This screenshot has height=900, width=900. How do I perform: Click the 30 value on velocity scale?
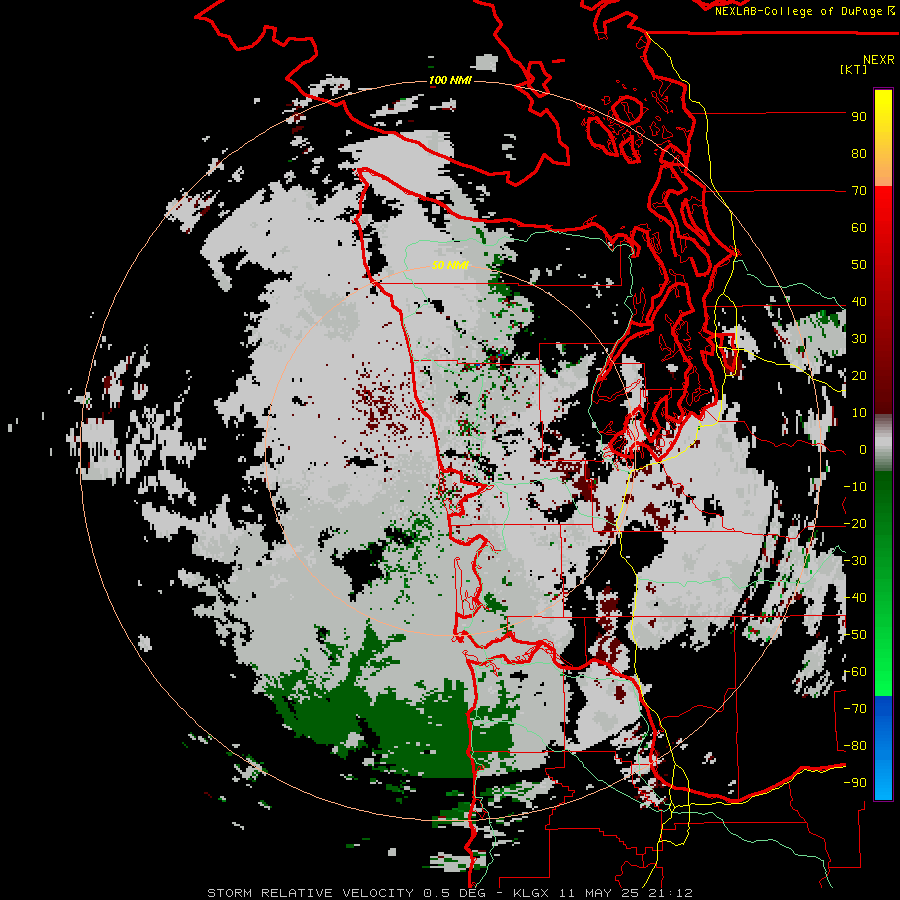coord(859,339)
